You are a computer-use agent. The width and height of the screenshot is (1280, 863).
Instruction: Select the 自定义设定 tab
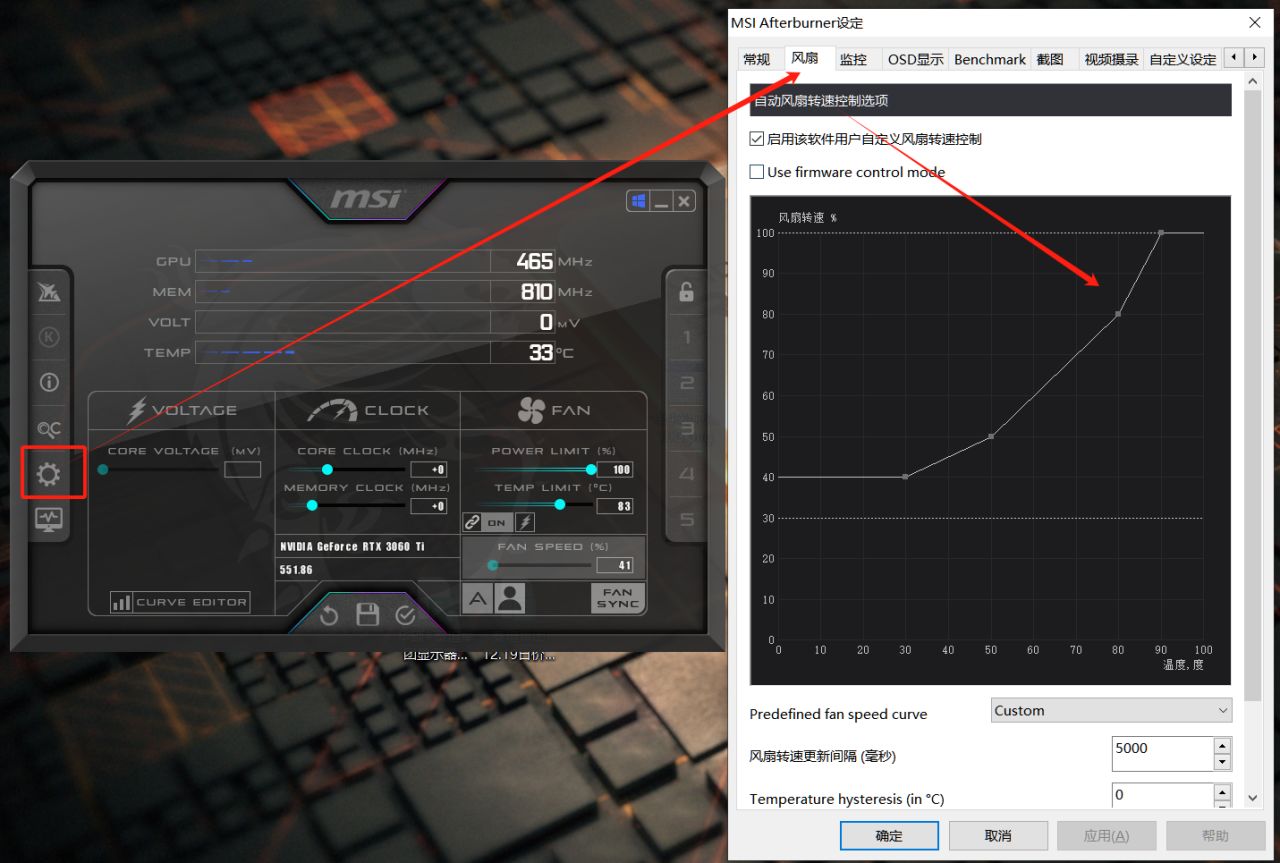1183,59
